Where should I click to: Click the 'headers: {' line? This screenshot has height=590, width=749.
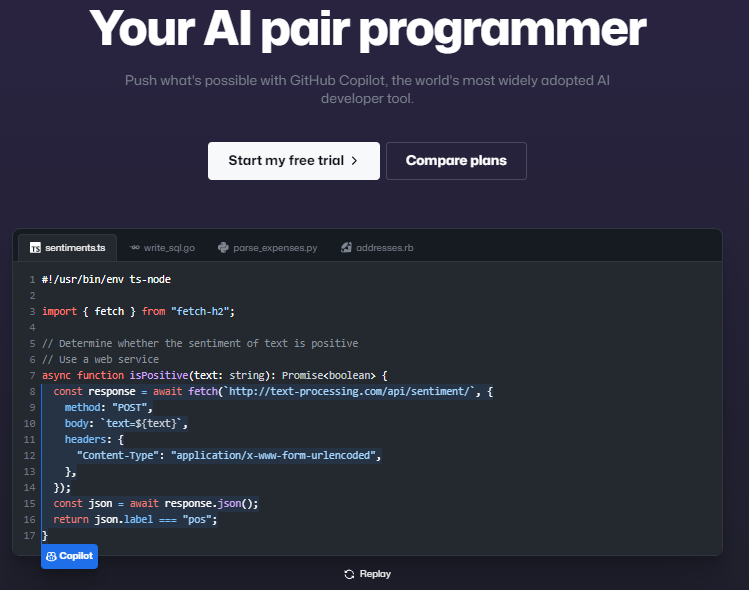pyautogui.click(x=94, y=440)
